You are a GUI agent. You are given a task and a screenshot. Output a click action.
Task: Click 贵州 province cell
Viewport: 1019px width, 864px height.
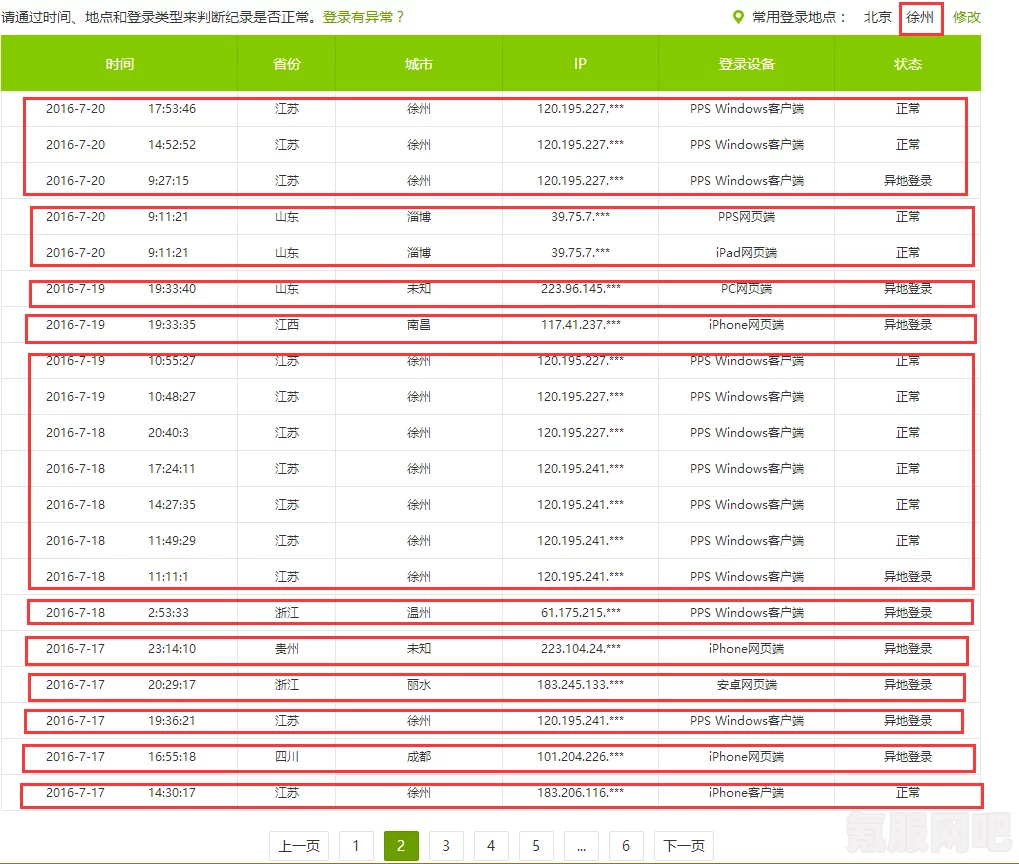coord(287,649)
